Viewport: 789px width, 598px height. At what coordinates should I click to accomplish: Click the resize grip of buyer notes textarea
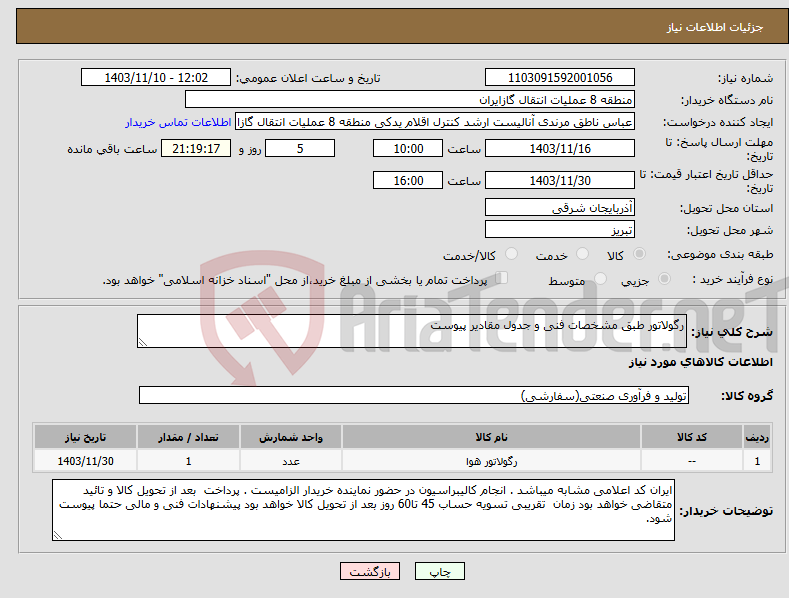[x=57, y=536]
